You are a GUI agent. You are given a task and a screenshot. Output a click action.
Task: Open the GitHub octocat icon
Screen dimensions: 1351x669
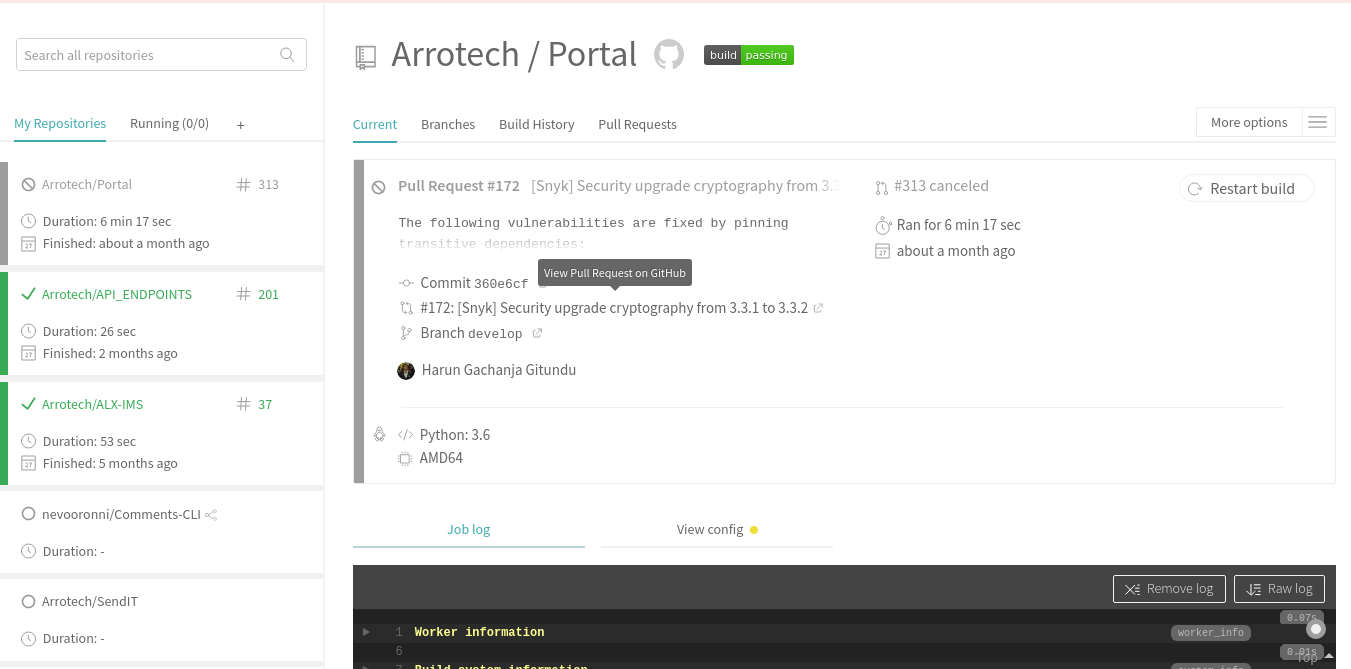(669, 54)
